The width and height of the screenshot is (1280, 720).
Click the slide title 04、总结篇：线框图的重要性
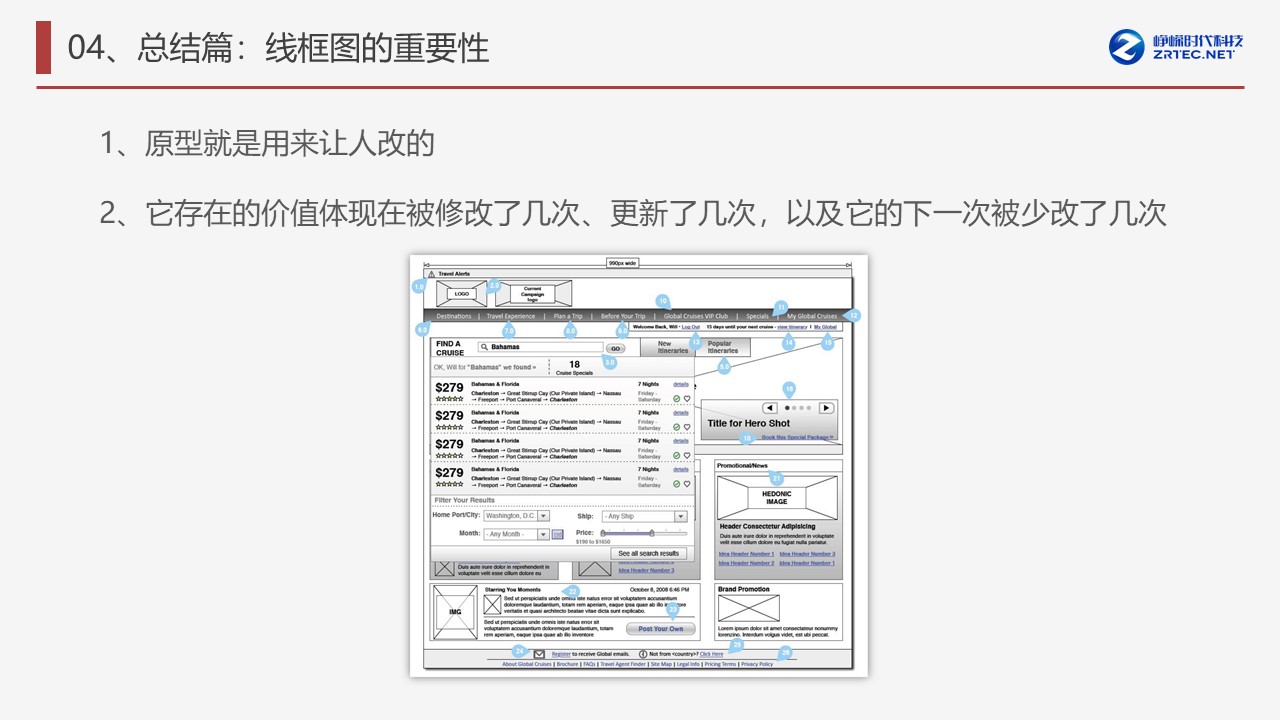[x=278, y=48]
